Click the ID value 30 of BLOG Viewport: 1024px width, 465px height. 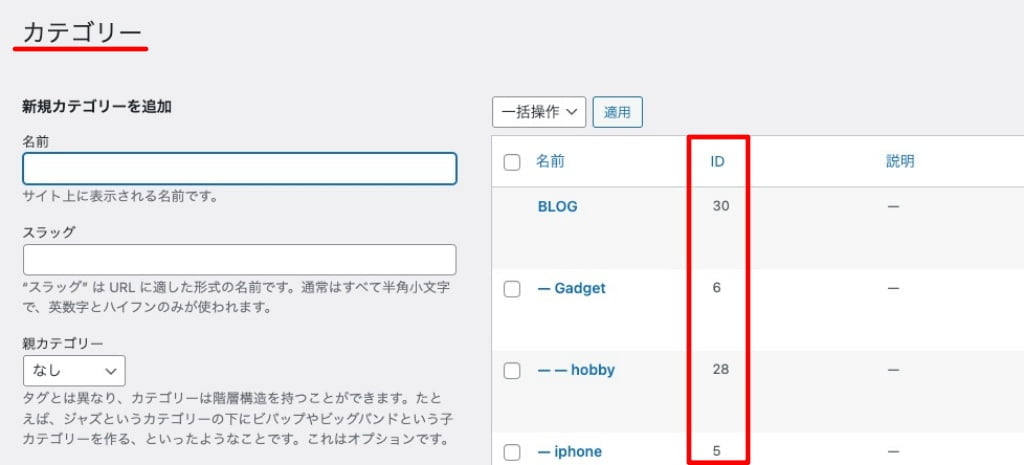click(720, 206)
